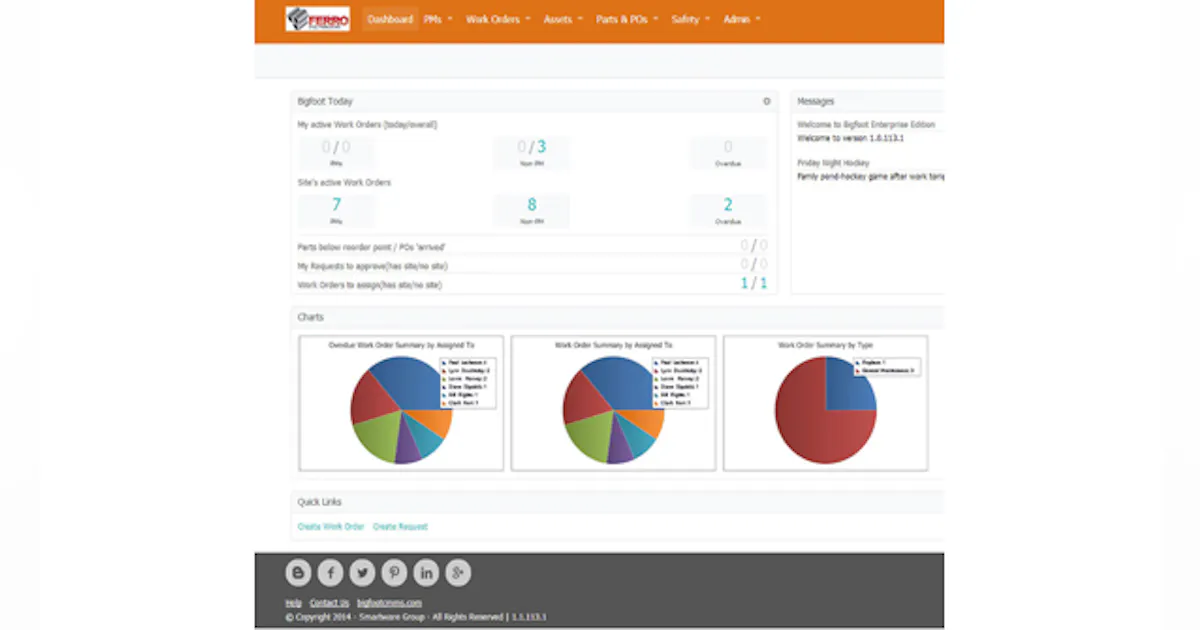1200x630 pixels.
Task: Expand the Assets dropdown menu
Action: (563, 19)
